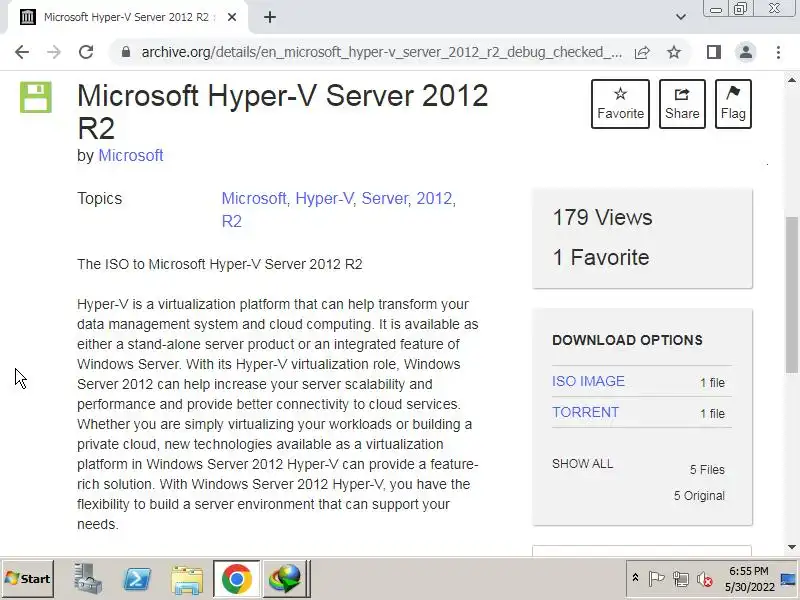The width and height of the screenshot is (800, 600).
Task: Click the padlock site info icon
Action: point(126,52)
